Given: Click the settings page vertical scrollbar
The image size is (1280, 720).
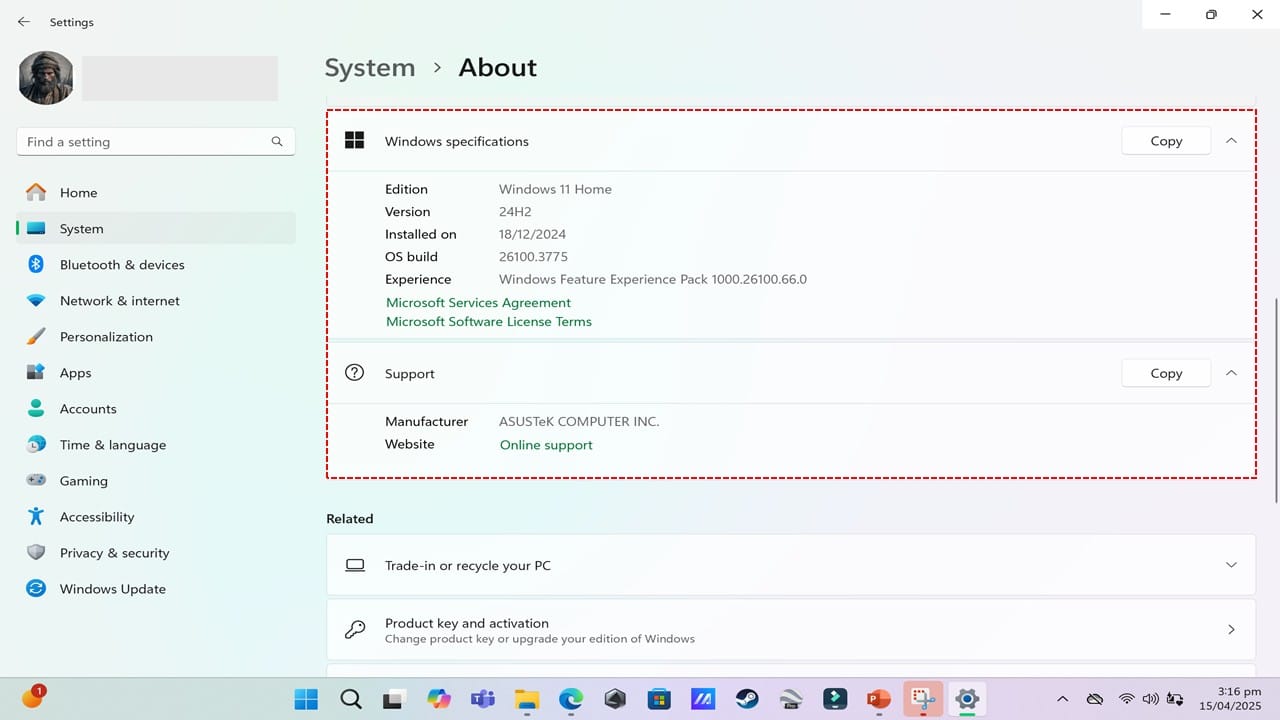Looking at the screenshot, I should [1275, 400].
